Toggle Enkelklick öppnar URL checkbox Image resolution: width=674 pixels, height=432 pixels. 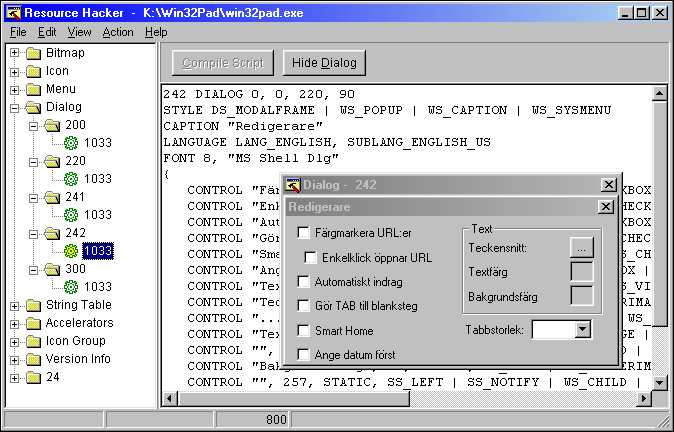coord(310,257)
